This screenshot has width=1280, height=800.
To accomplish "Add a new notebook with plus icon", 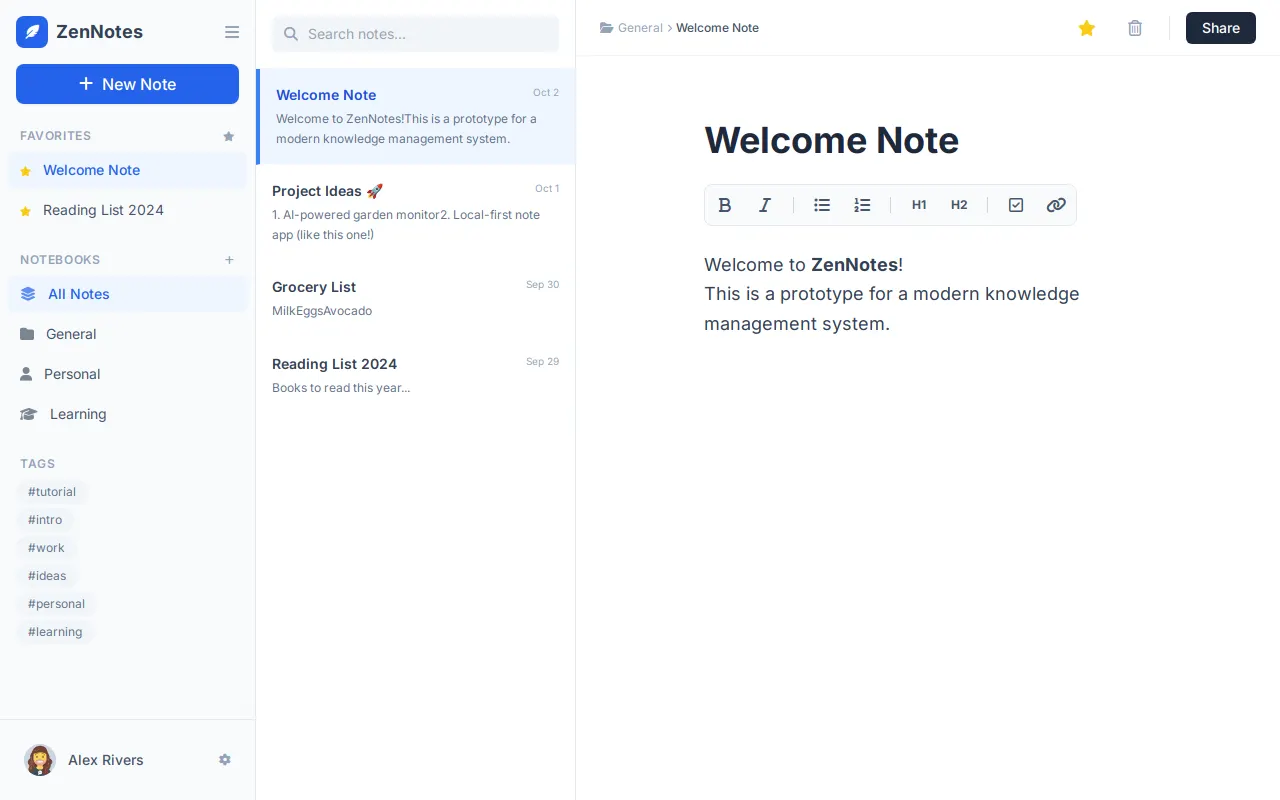I will 229,260.
